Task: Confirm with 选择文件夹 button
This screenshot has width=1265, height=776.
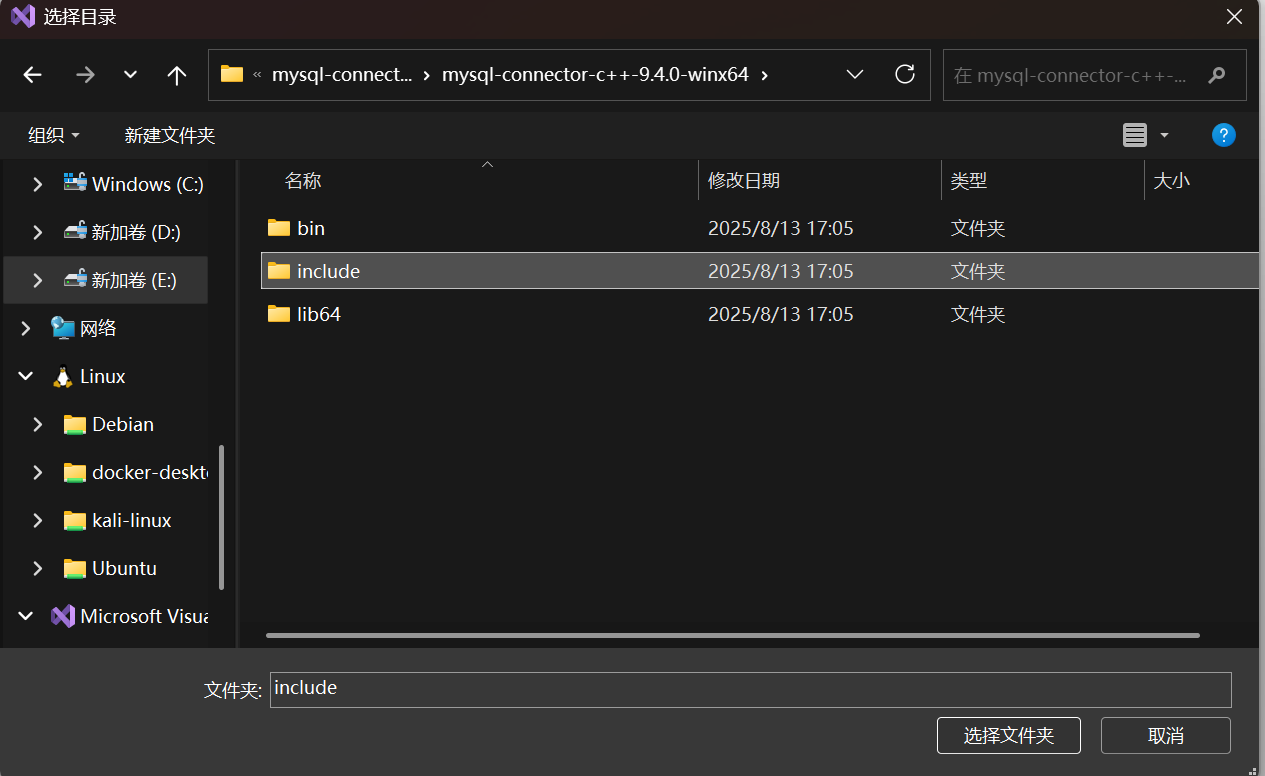Action: tap(1009, 736)
